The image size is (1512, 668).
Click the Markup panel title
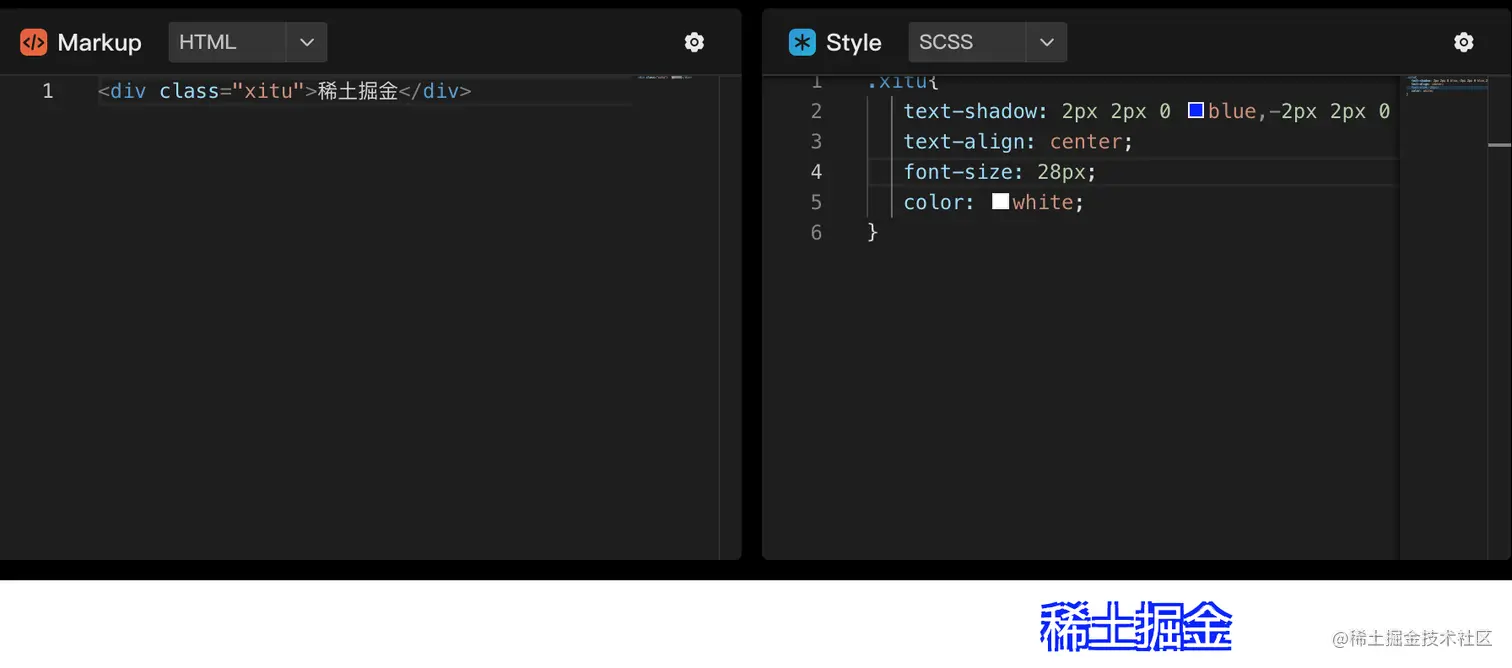99,43
